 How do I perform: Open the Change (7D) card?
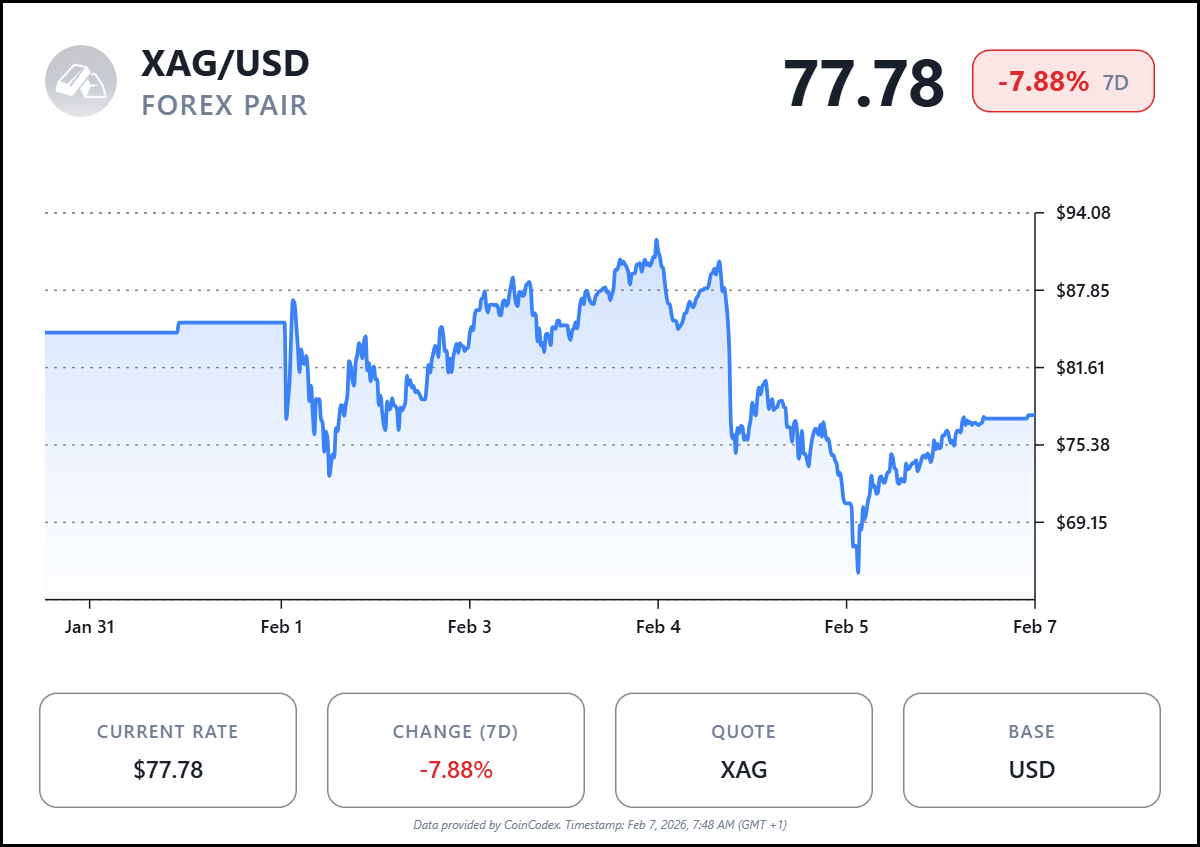tap(456, 750)
